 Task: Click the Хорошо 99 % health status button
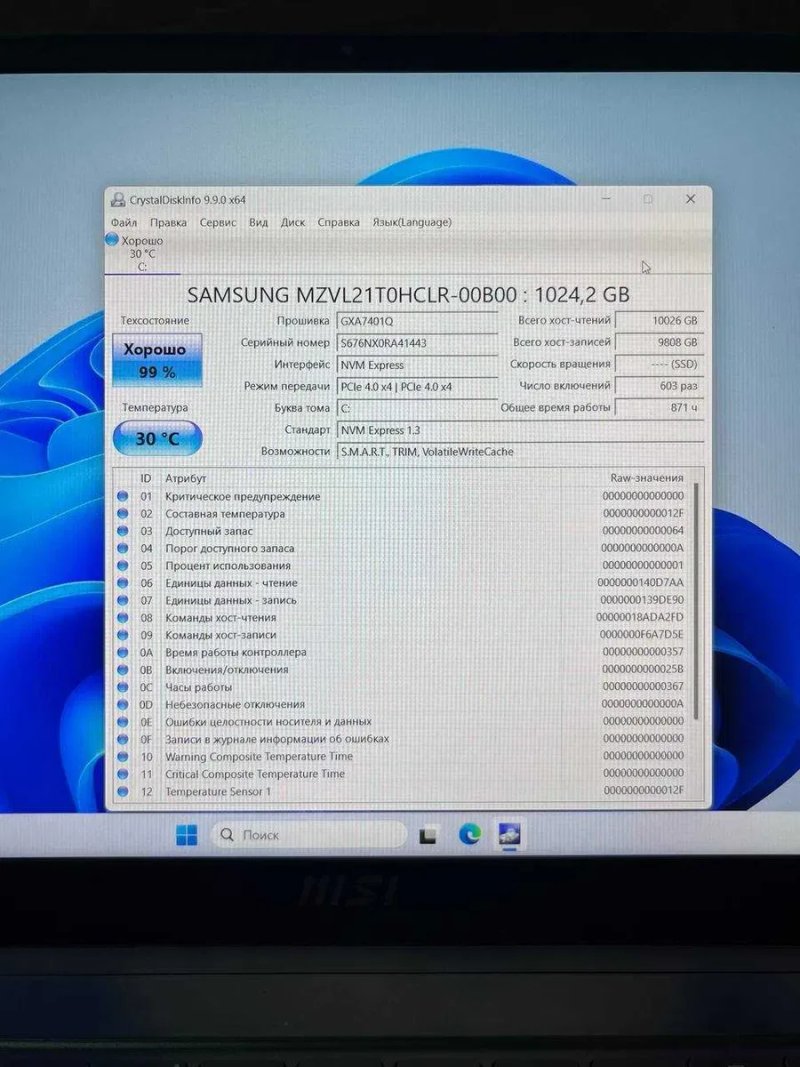coord(157,360)
